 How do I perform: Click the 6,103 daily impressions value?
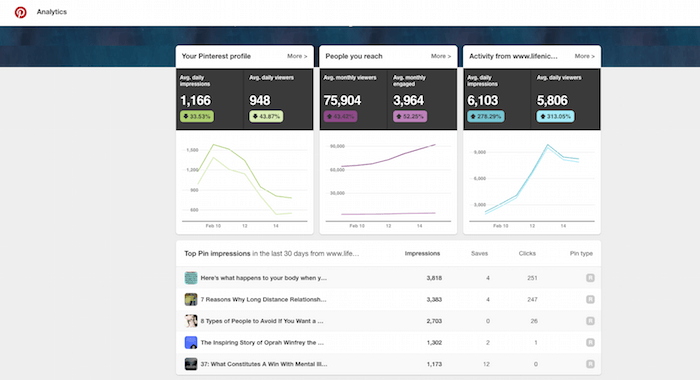click(483, 100)
